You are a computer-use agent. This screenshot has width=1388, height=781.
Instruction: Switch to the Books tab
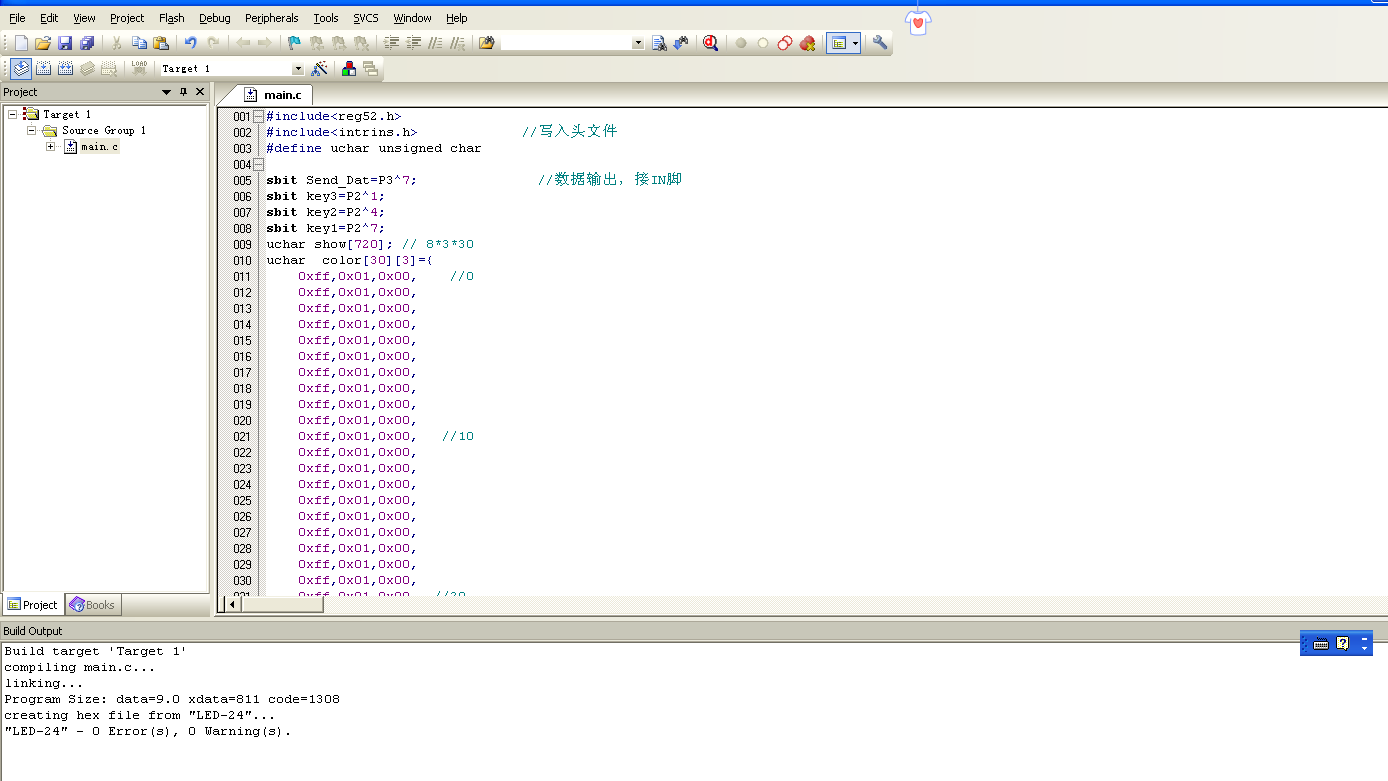[x=92, y=605]
